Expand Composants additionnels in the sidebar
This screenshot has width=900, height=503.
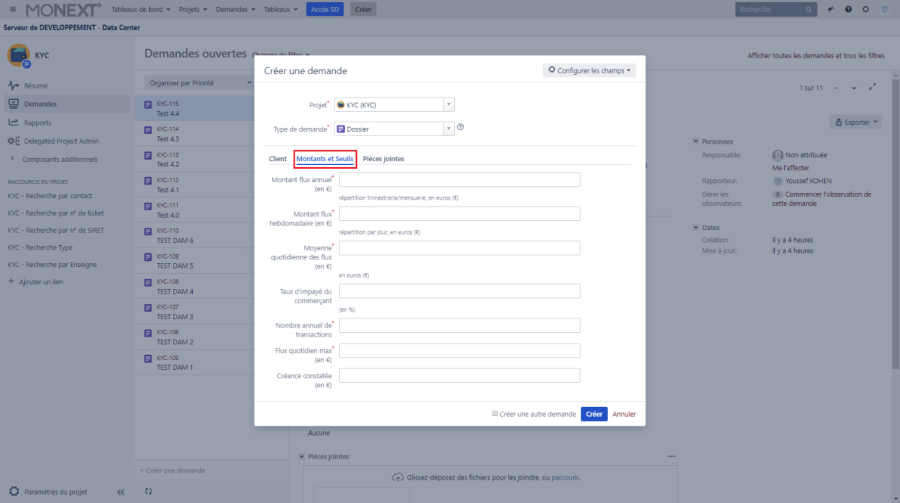pos(13,158)
